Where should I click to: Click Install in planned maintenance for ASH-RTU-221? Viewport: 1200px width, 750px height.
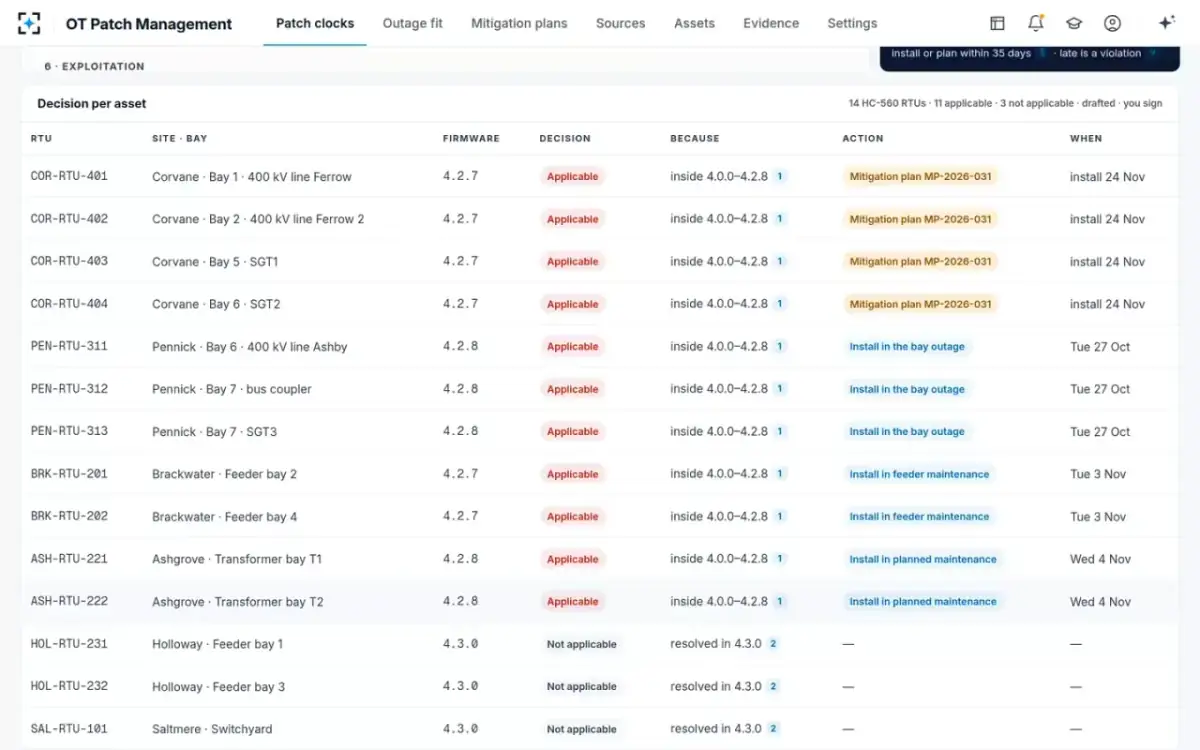(x=923, y=559)
